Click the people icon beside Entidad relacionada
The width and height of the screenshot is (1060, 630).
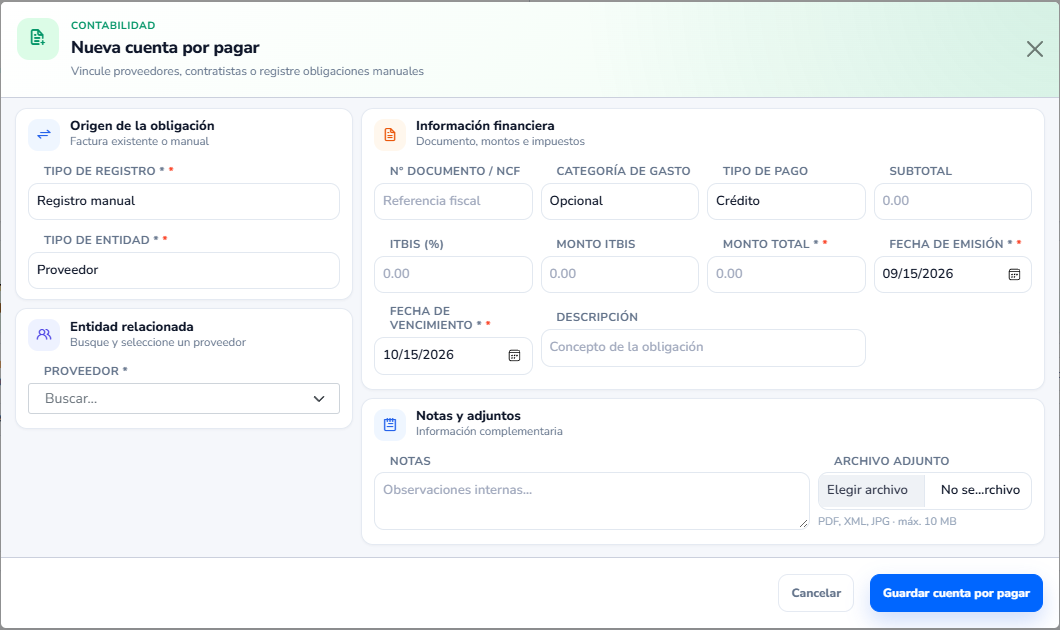tap(44, 335)
